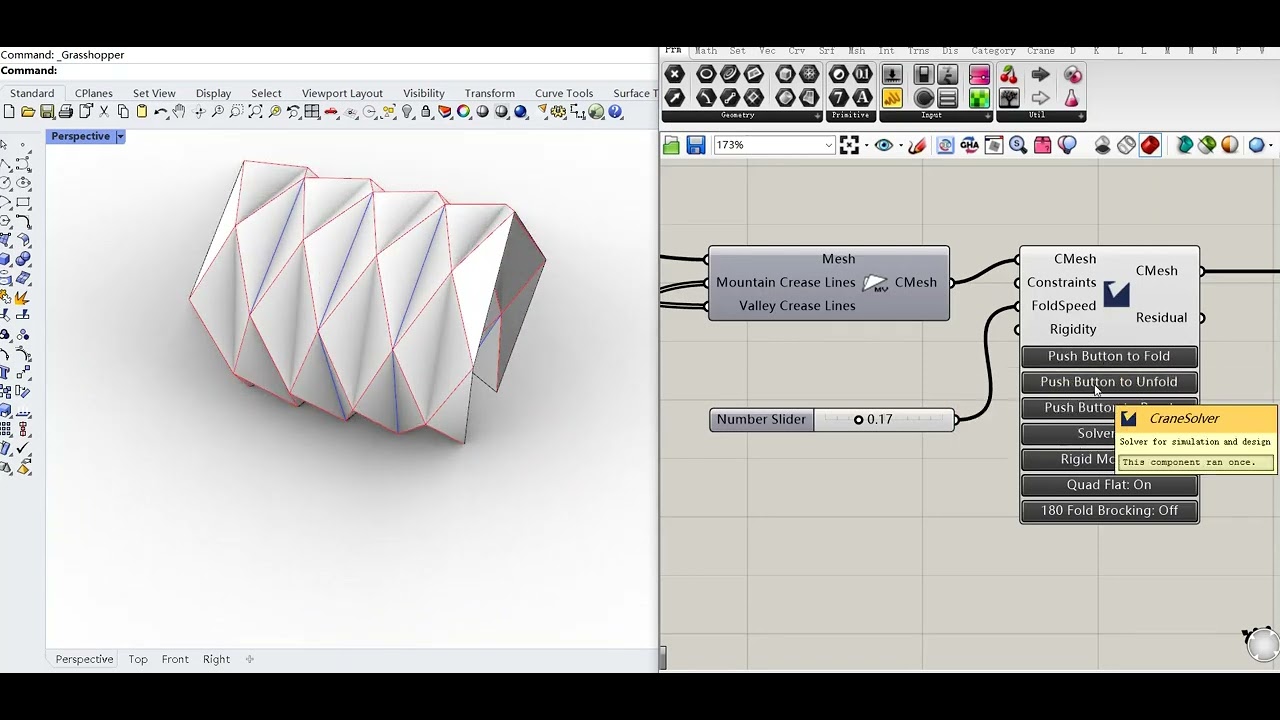
Task: Click the Integer '7' primitive icon
Action: (x=839, y=98)
